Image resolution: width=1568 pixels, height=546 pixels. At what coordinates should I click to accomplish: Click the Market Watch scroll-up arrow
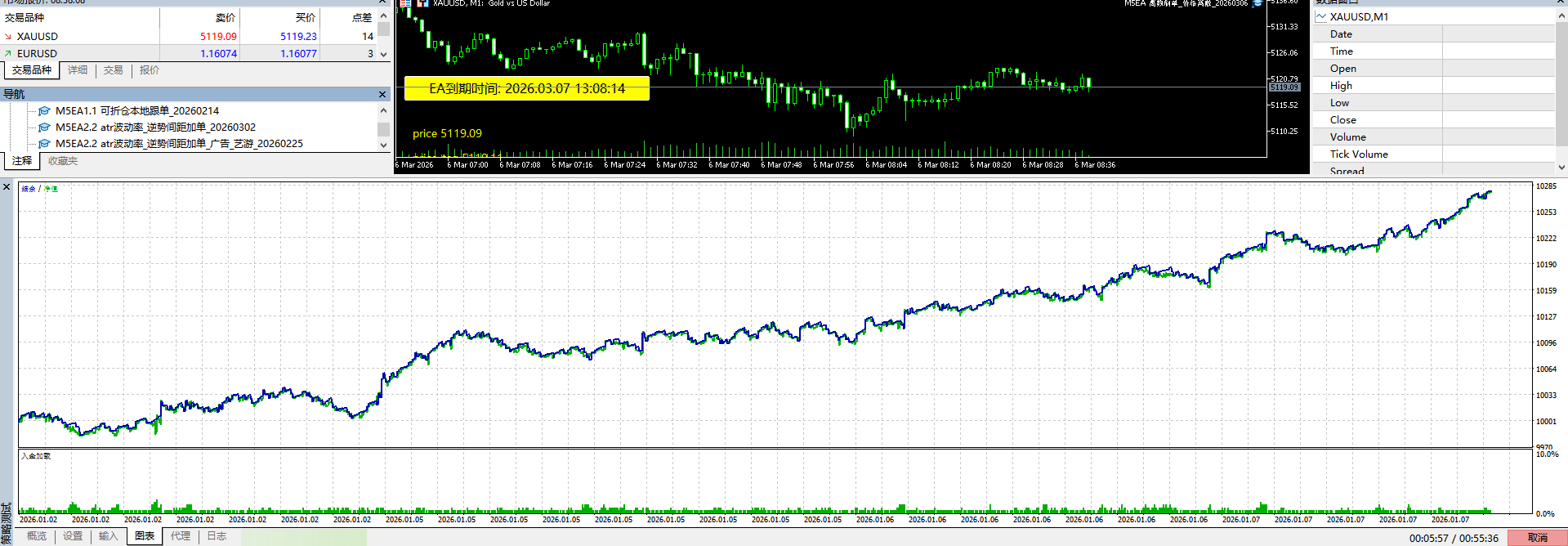coord(383,16)
